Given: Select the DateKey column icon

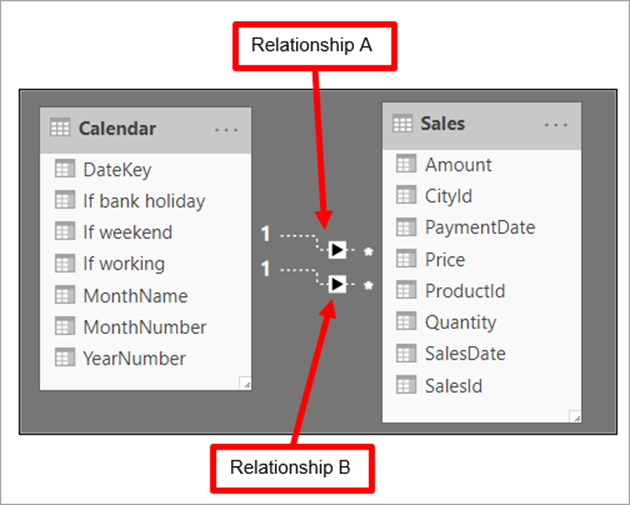Looking at the screenshot, I should coord(65,168).
